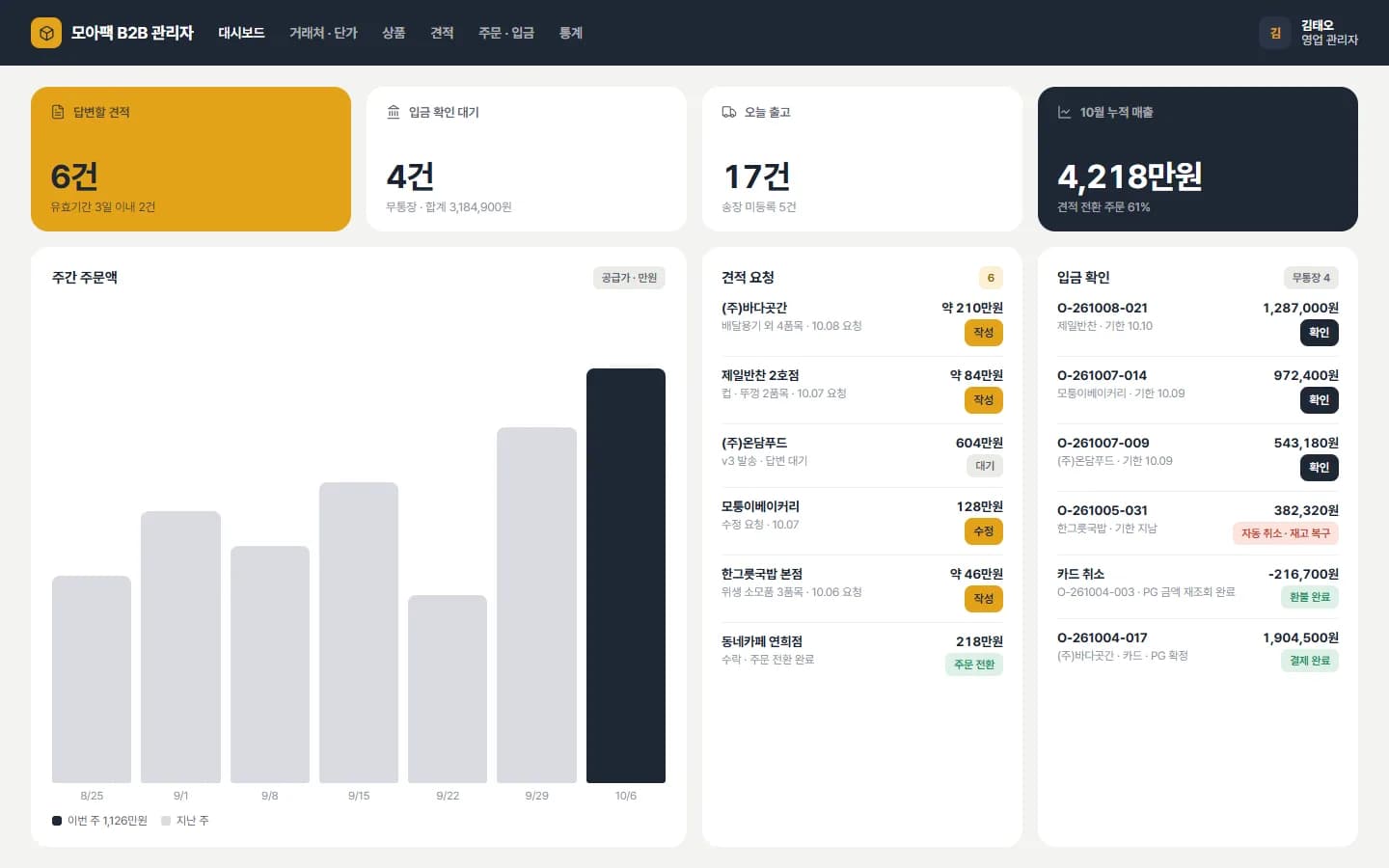Click order number O-261005-031
This screenshot has height=868, width=1389.
[1103, 510]
